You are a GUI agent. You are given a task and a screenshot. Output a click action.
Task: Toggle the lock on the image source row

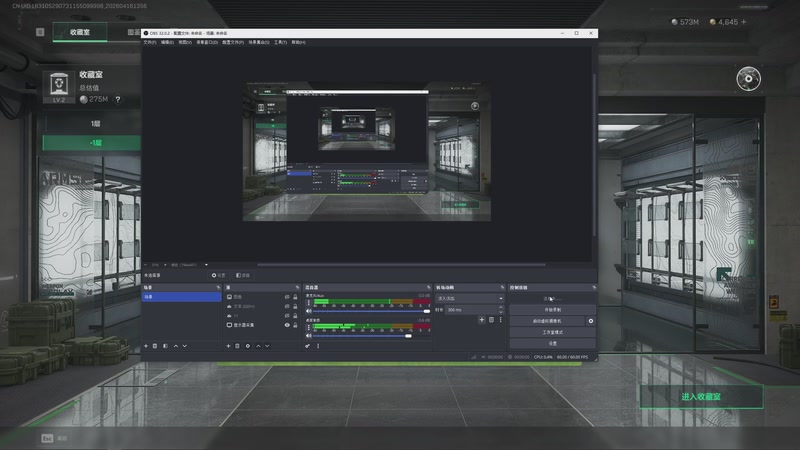click(295, 297)
